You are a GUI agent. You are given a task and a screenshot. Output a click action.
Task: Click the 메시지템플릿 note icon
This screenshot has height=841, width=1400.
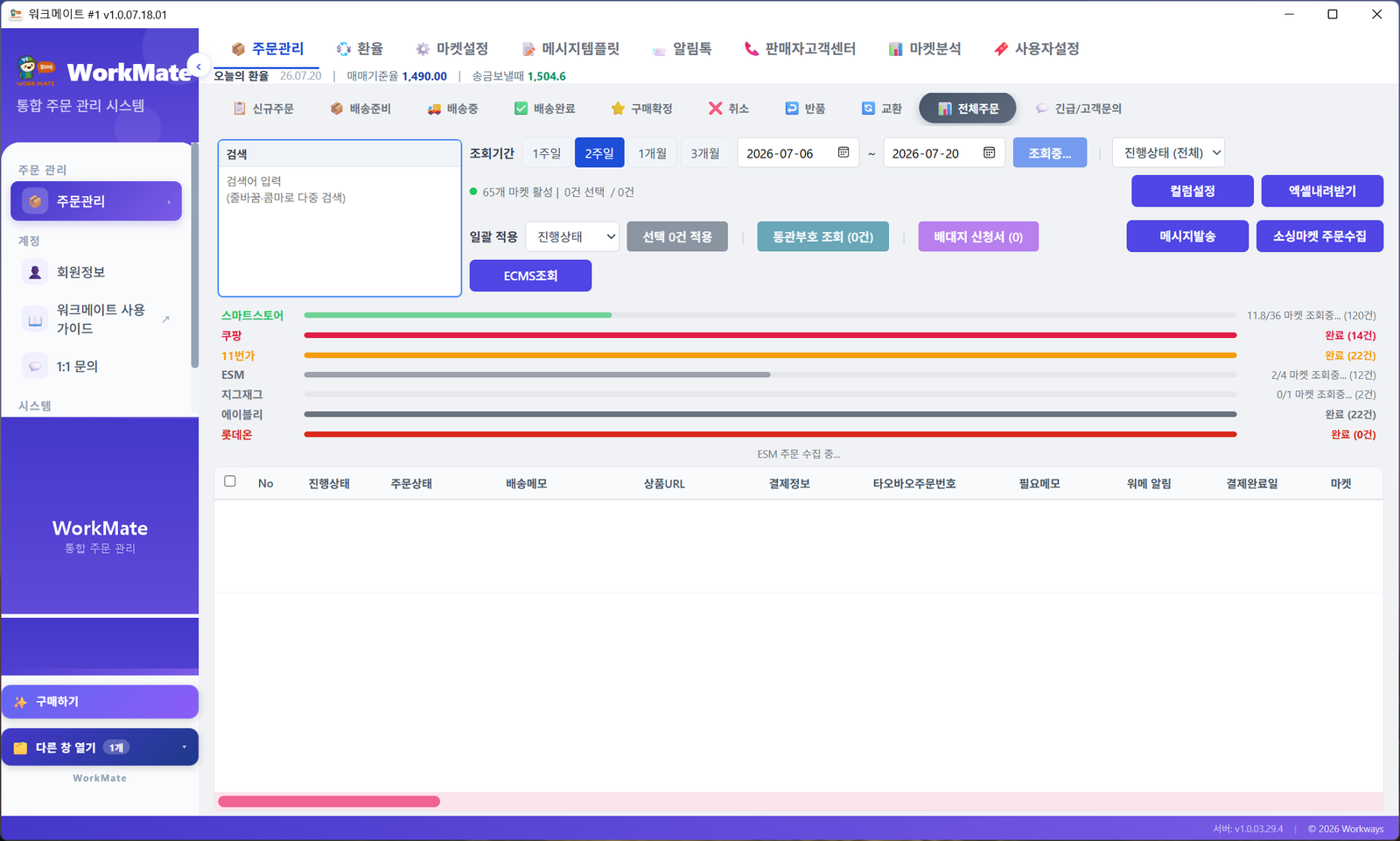528,49
